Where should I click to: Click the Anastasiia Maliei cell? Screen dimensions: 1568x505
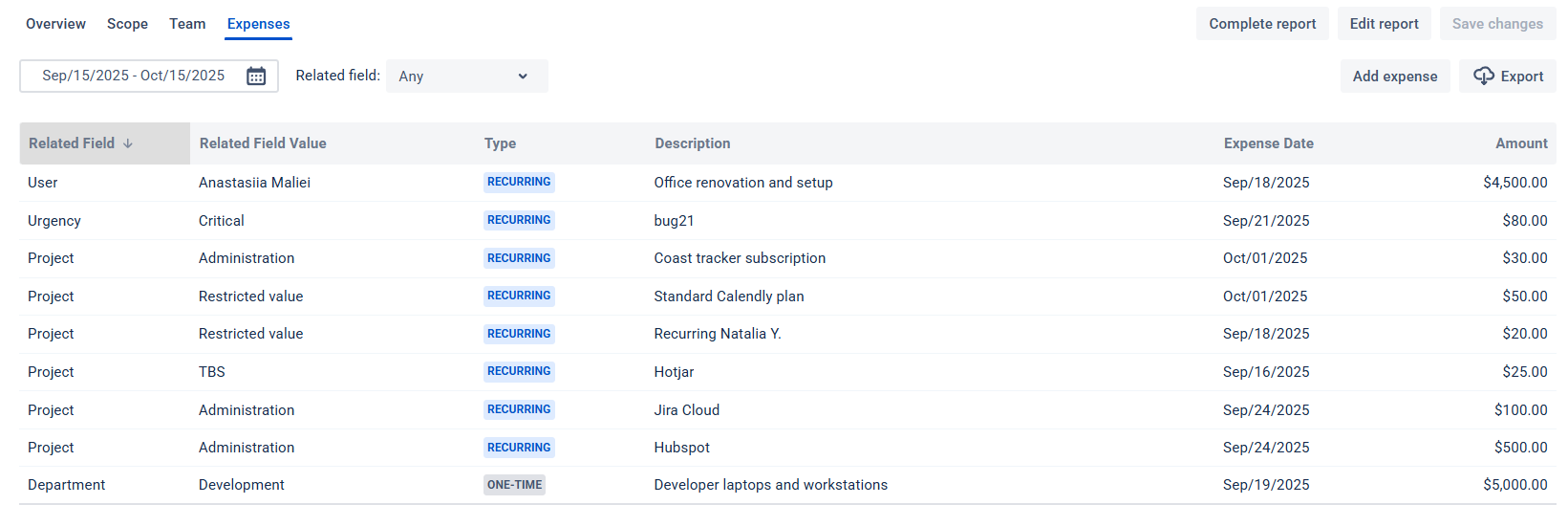point(254,183)
